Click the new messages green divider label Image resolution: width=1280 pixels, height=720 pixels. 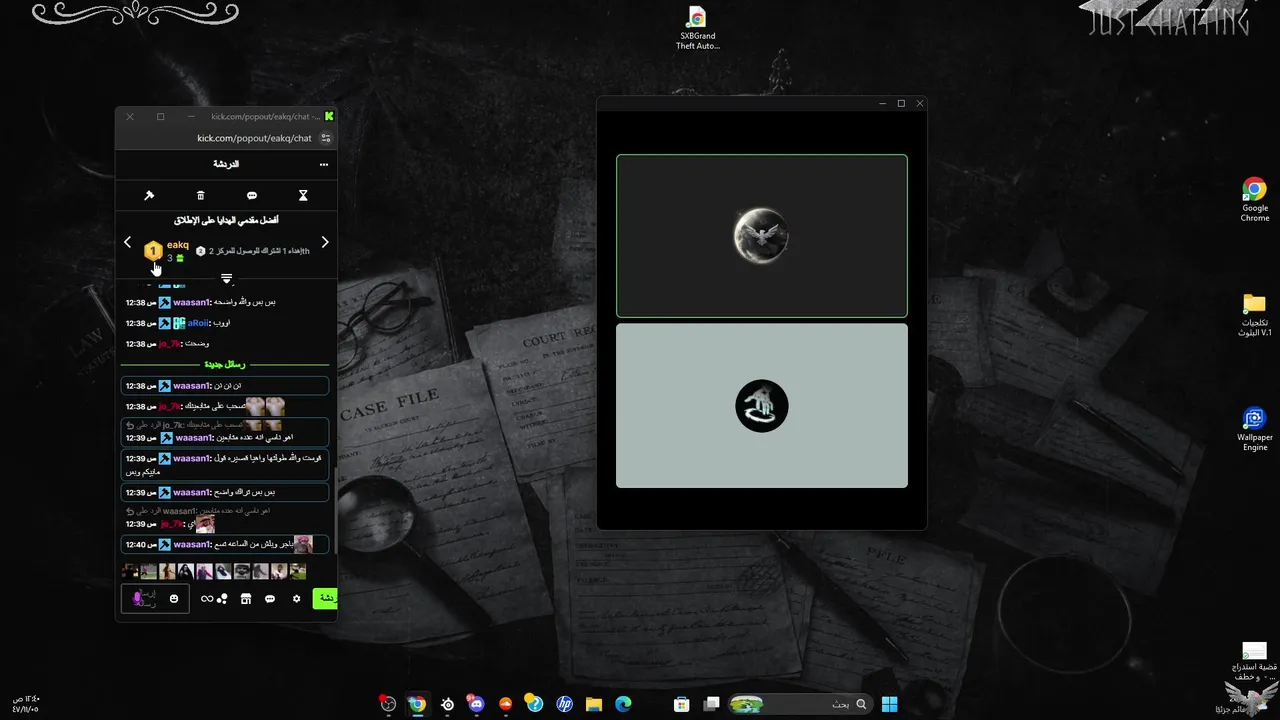point(225,365)
